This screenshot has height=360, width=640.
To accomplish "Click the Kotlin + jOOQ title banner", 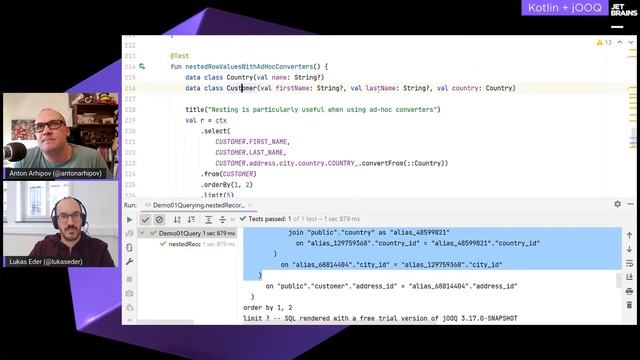I will (564, 8).
